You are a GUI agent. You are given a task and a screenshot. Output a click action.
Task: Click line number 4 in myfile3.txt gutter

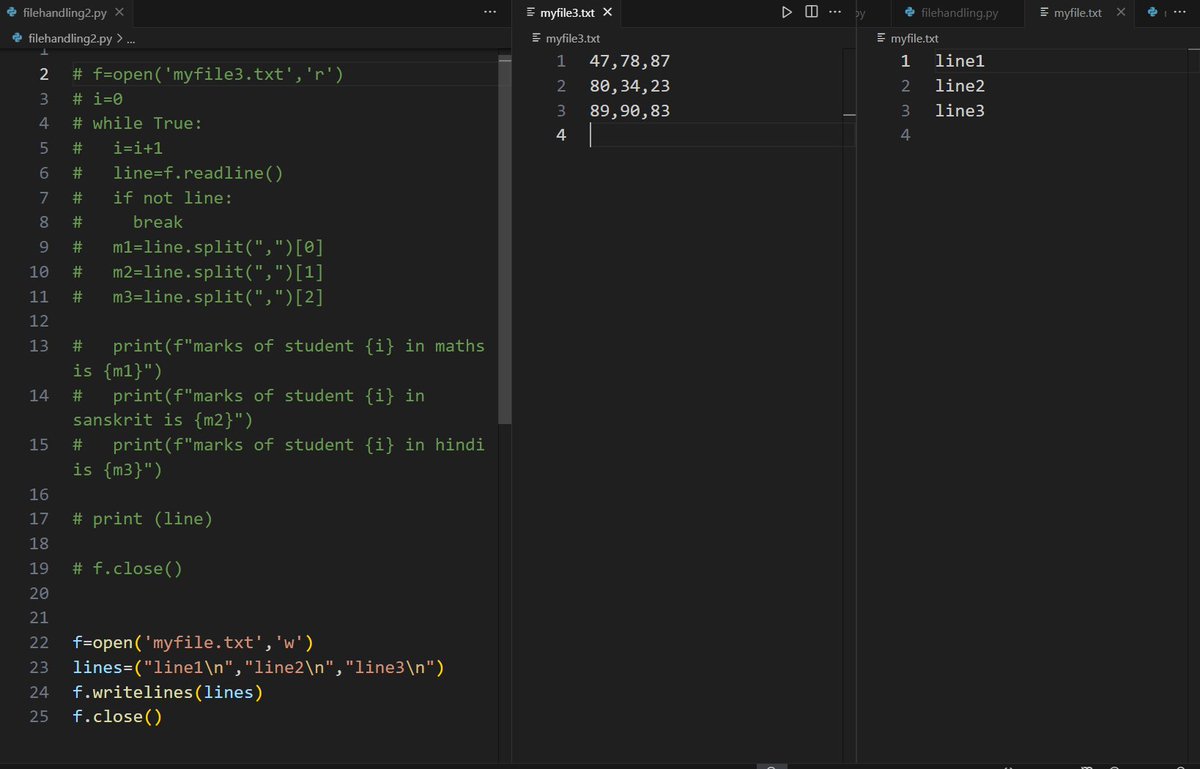point(561,135)
